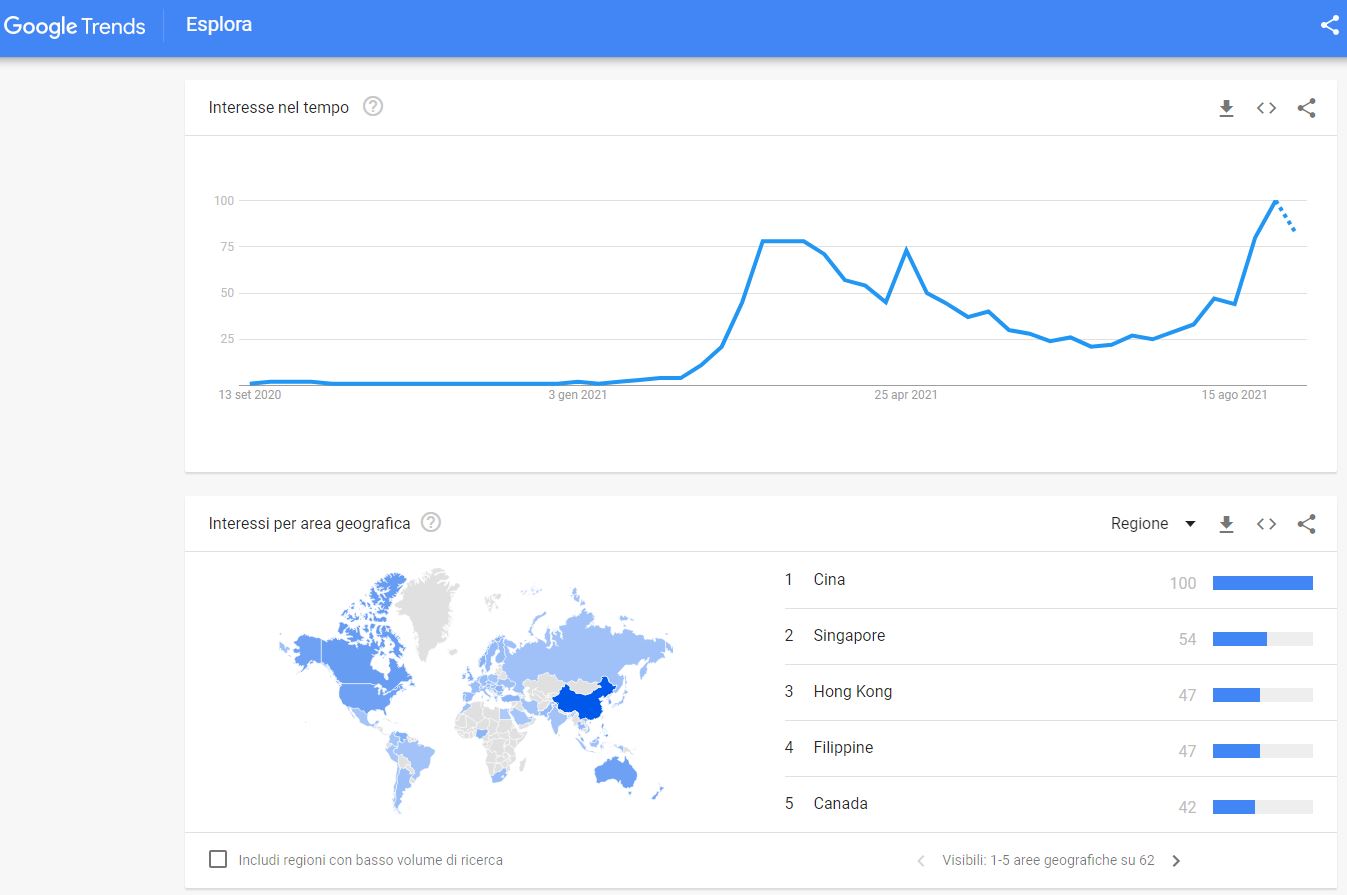
Task: Click the Canada interest bar
Action: [1262, 807]
